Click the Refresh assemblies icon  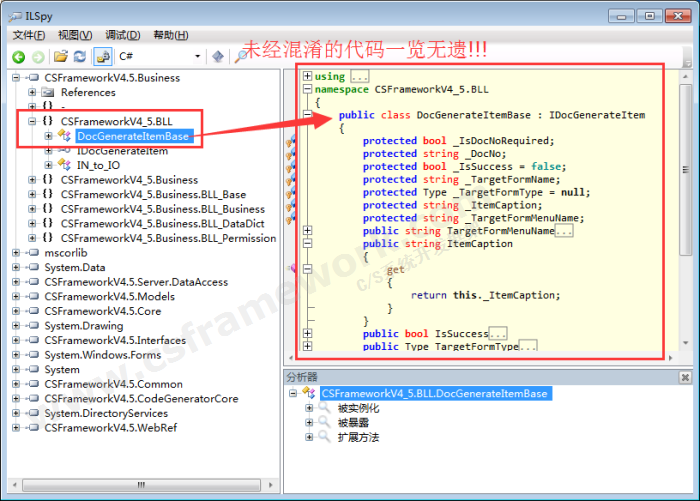click(x=80, y=57)
